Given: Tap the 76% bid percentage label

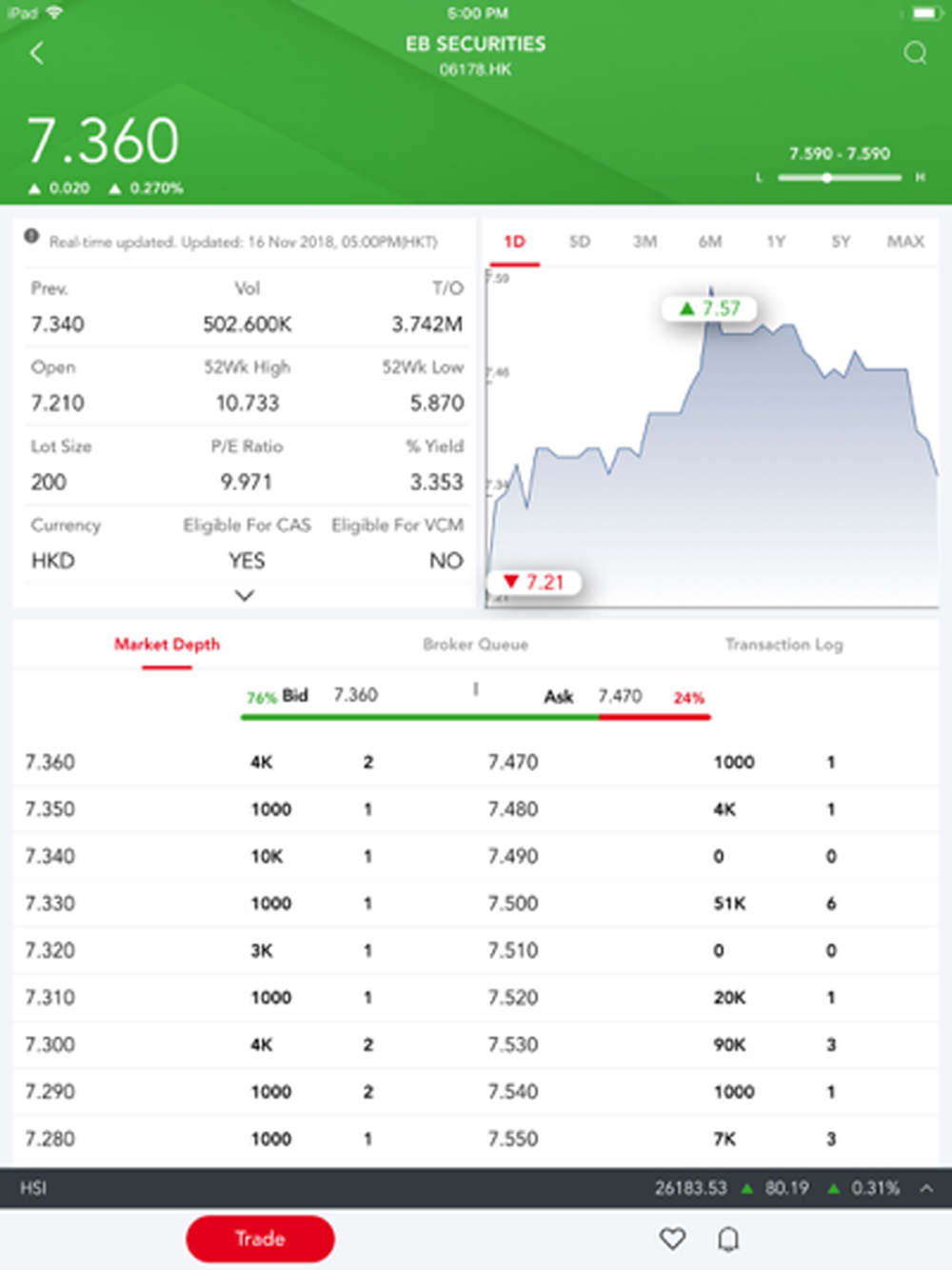Looking at the screenshot, I should [262, 698].
